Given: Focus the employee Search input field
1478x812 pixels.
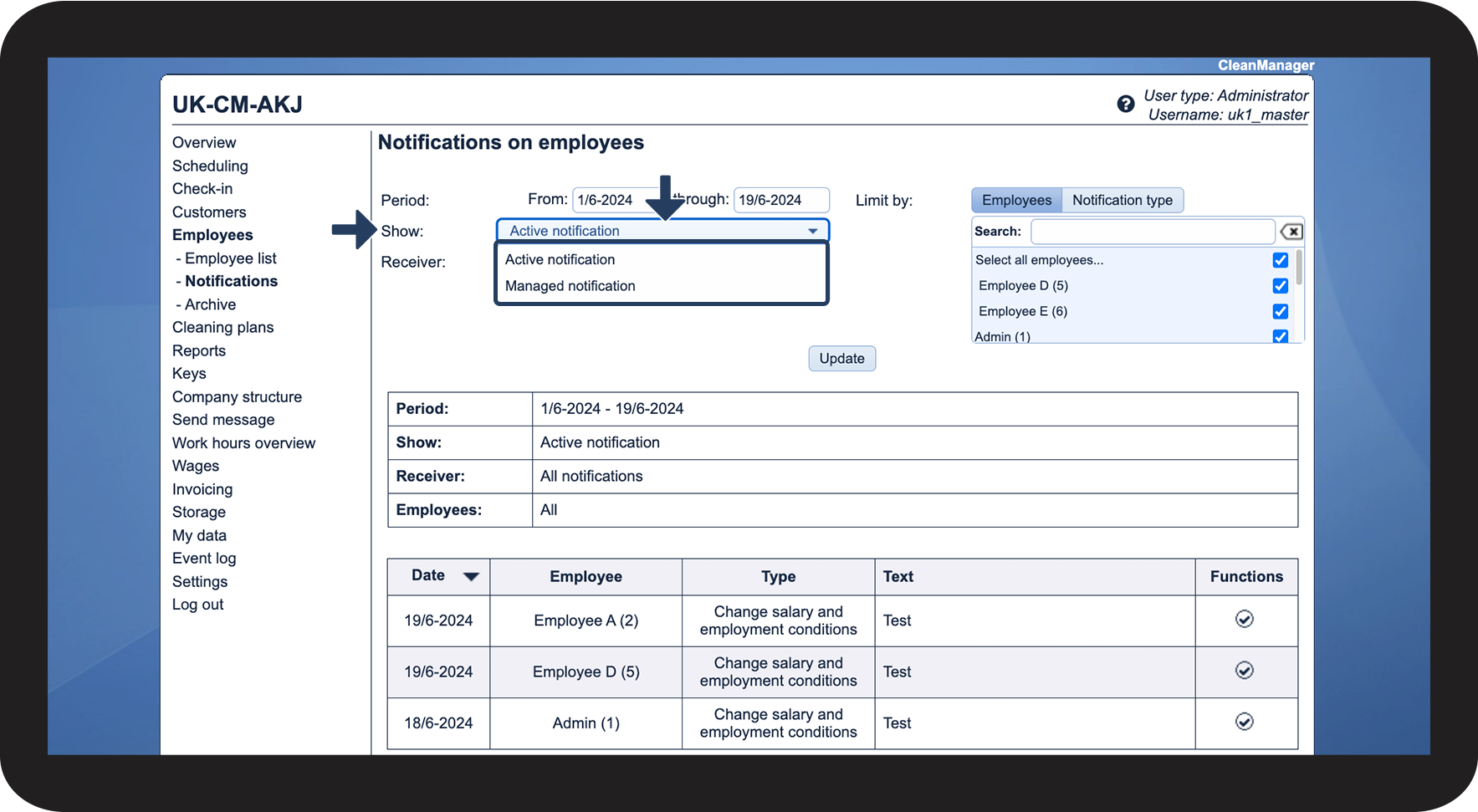Looking at the screenshot, I should click(1152, 232).
